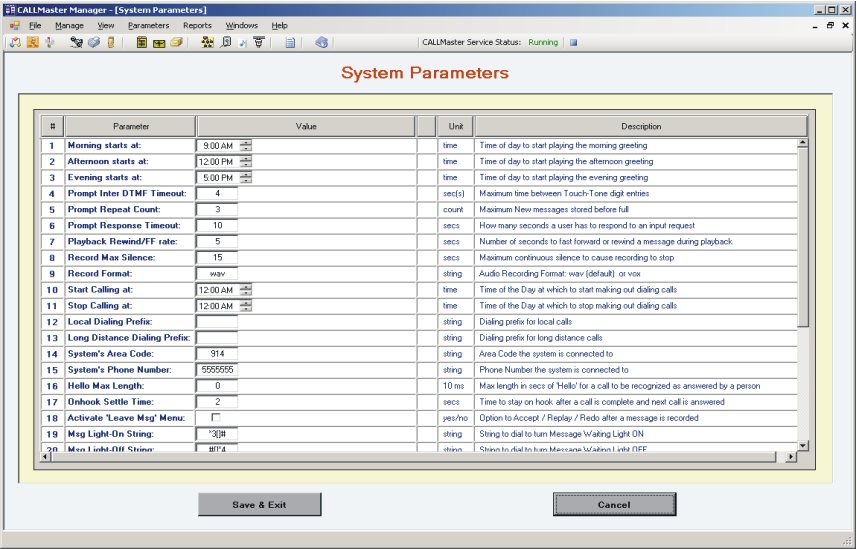Decrease Start Calling at time with down arrow
Screen dimensions: 857x549
pyautogui.click(x=246, y=293)
